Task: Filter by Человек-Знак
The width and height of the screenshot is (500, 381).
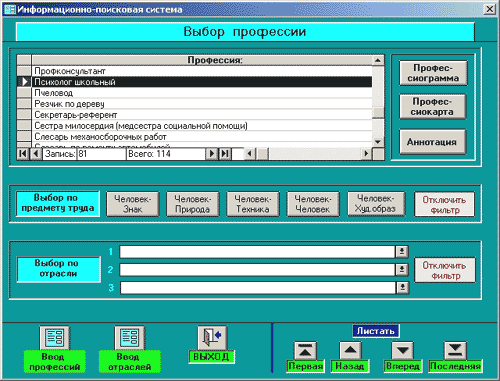Action: point(133,204)
